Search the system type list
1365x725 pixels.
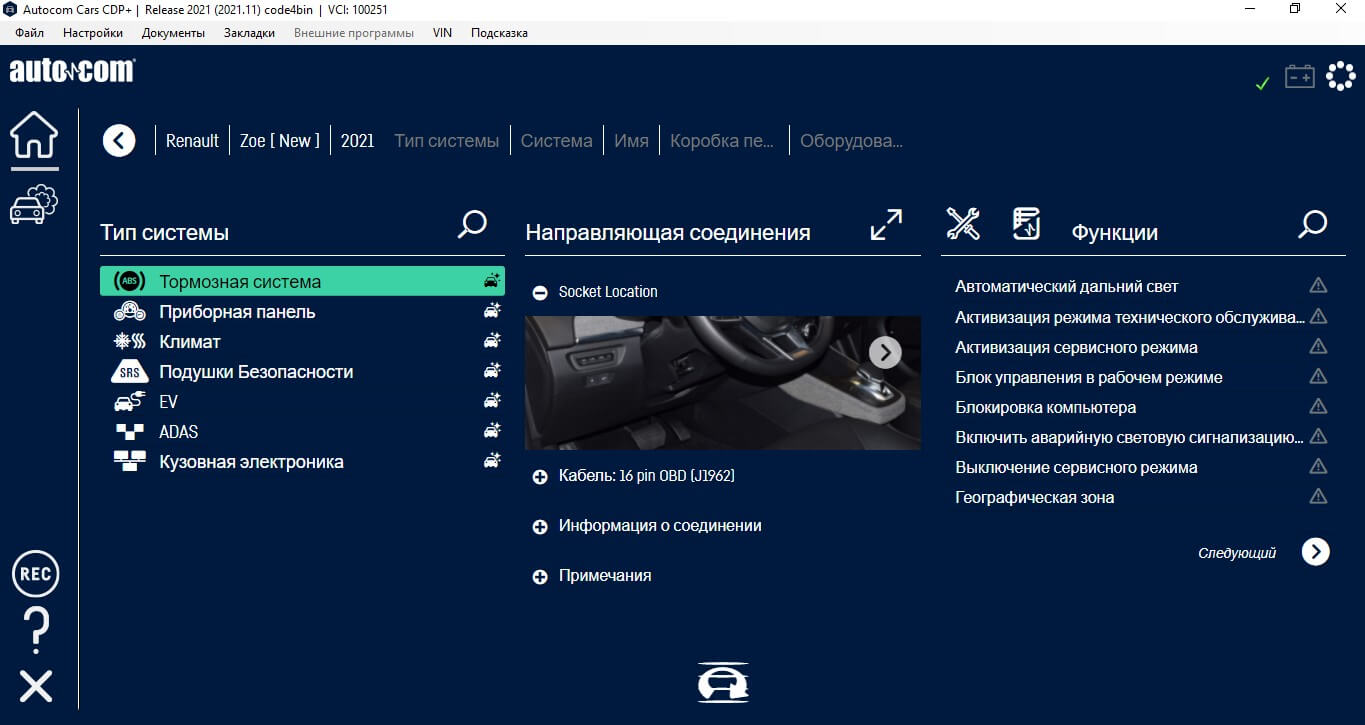click(472, 224)
